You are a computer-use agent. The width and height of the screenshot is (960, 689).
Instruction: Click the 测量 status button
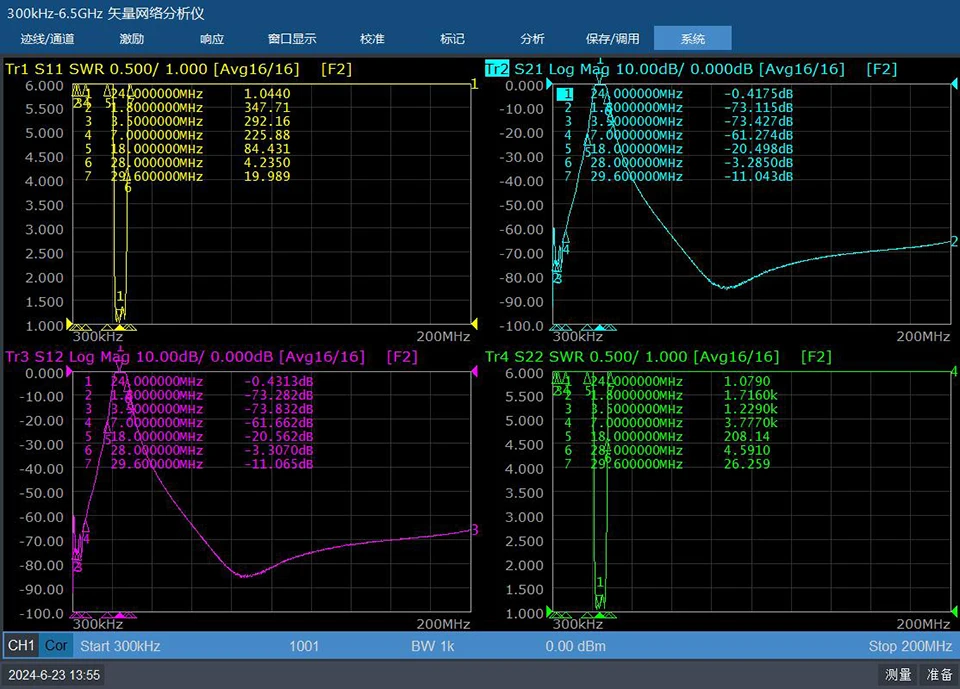pyautogui.click(x=898, y=674)
